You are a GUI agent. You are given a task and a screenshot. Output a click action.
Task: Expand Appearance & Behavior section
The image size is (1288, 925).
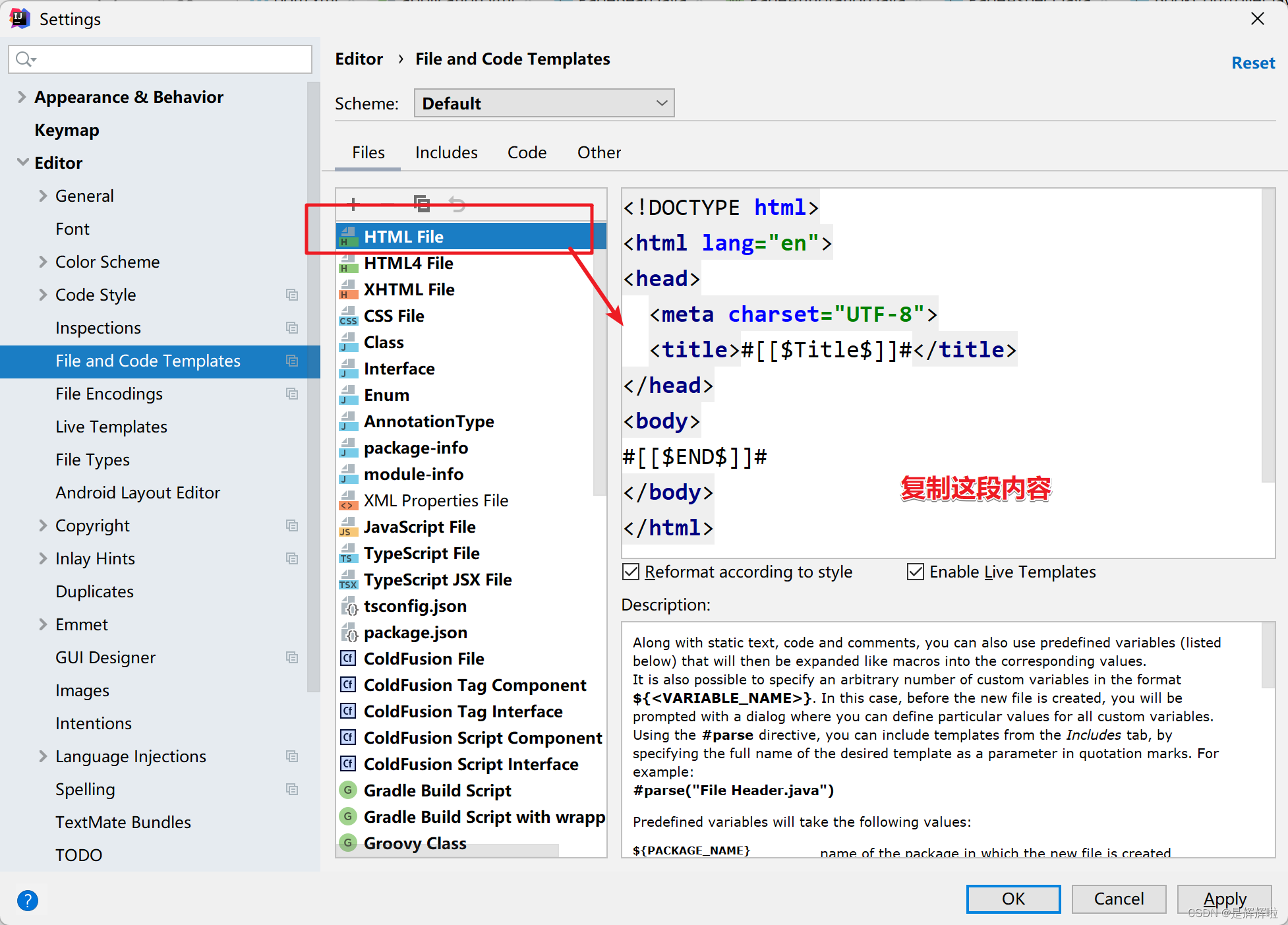pyautogui.click(x=22, y=97)
